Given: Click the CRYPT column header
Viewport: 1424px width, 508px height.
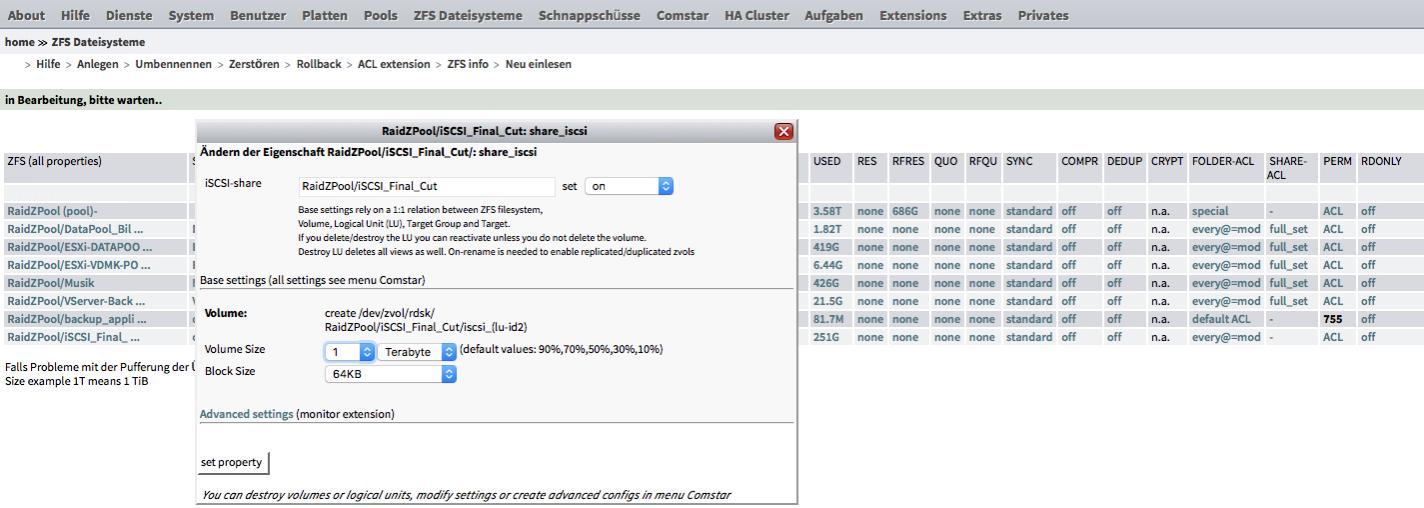Looking at the screenshot, I should tap(1166, 161).
